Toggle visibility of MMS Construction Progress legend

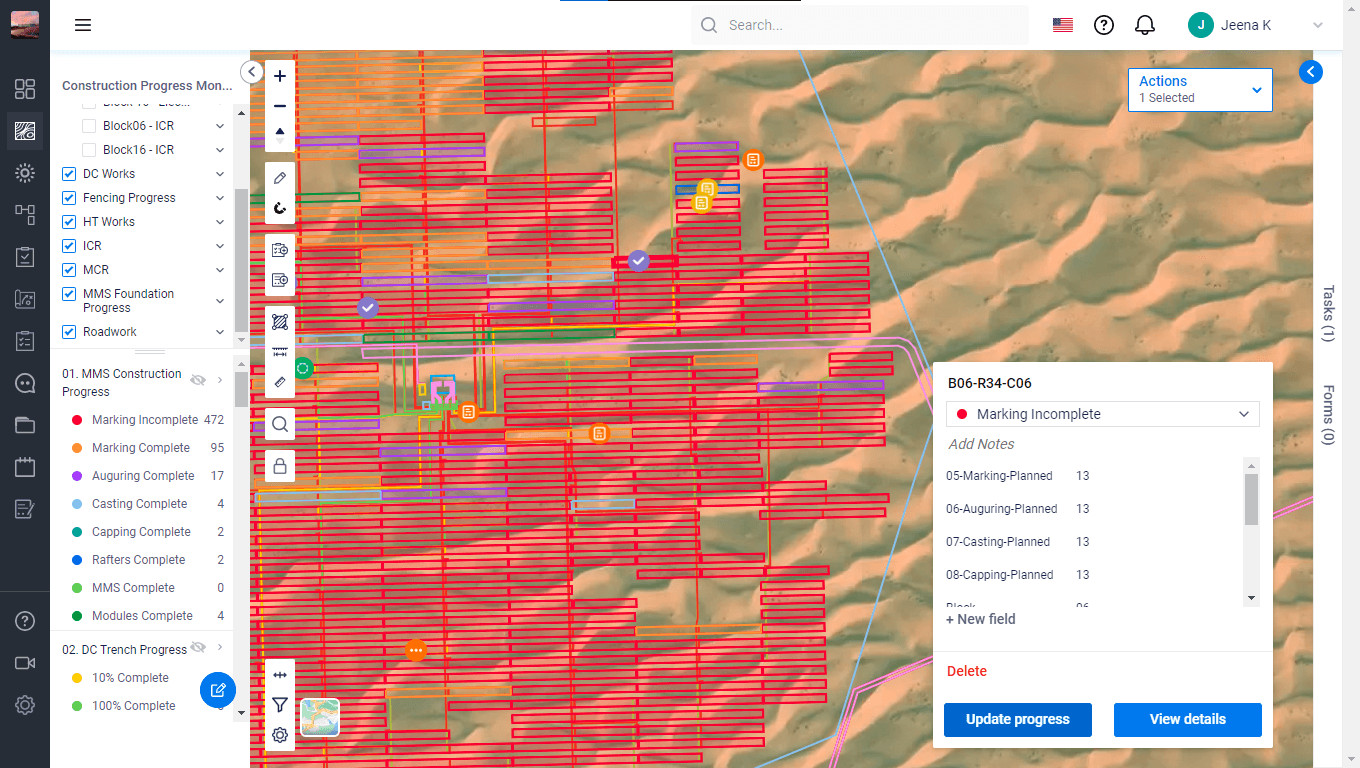(x=198, y=380)
